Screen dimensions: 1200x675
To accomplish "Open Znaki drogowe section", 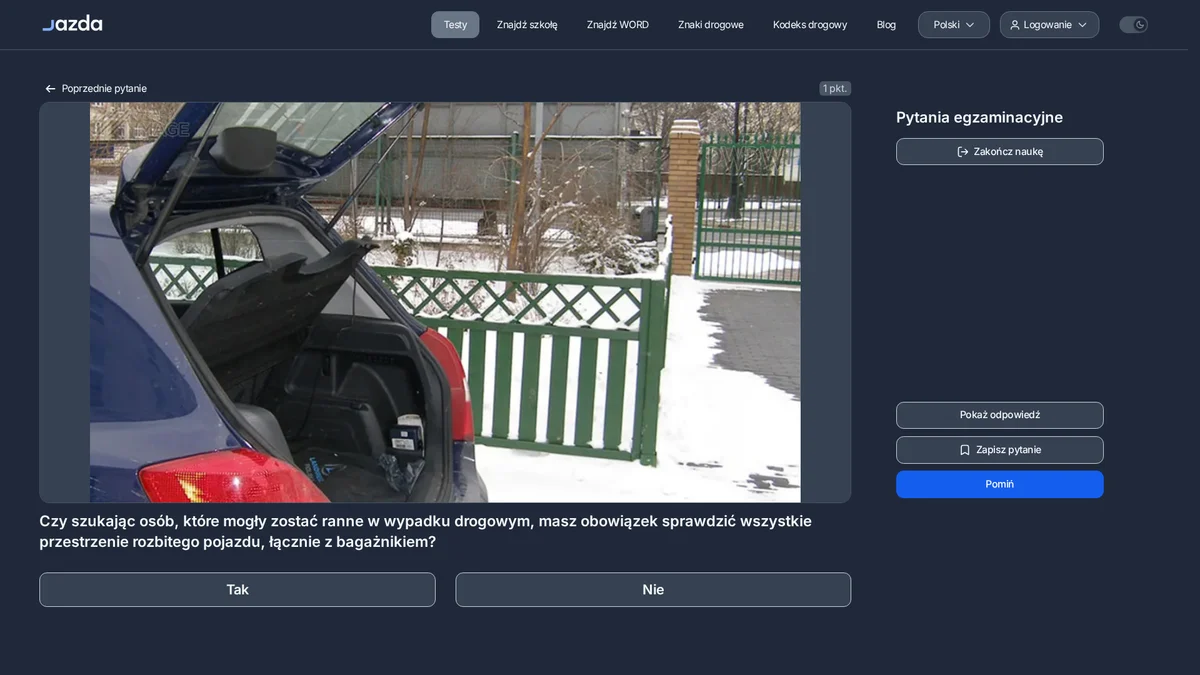I will pyautogui.click(x=711, y=25).
